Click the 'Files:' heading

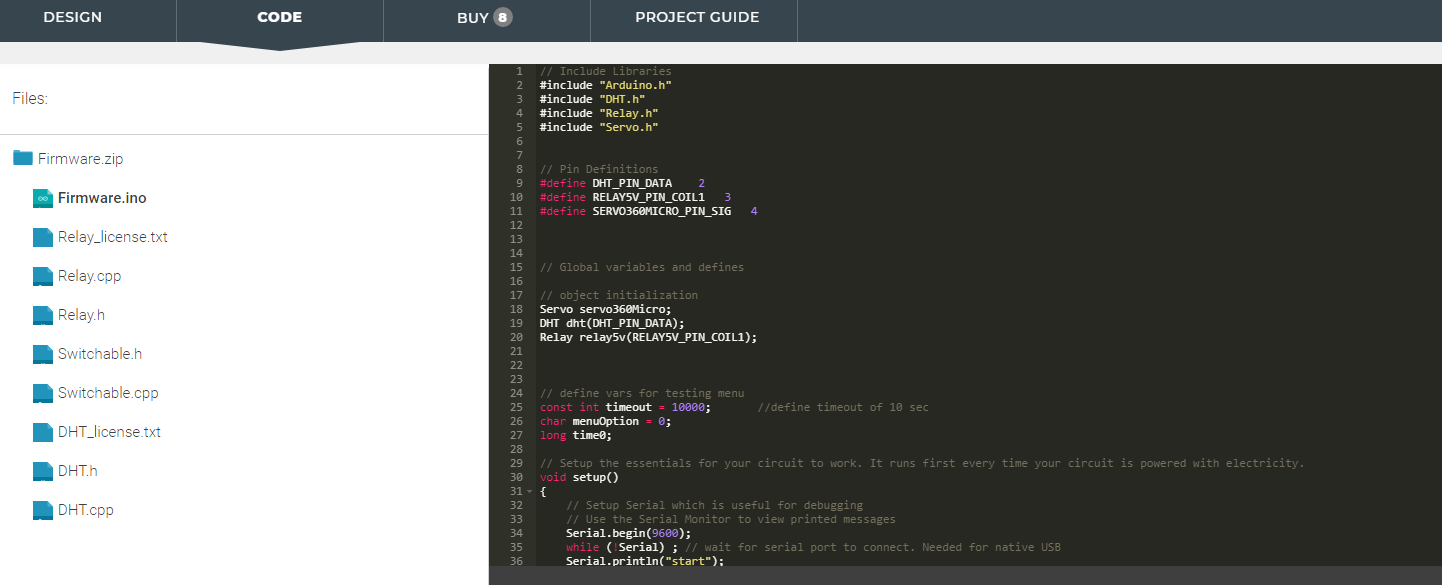click(x=30, y=98)
